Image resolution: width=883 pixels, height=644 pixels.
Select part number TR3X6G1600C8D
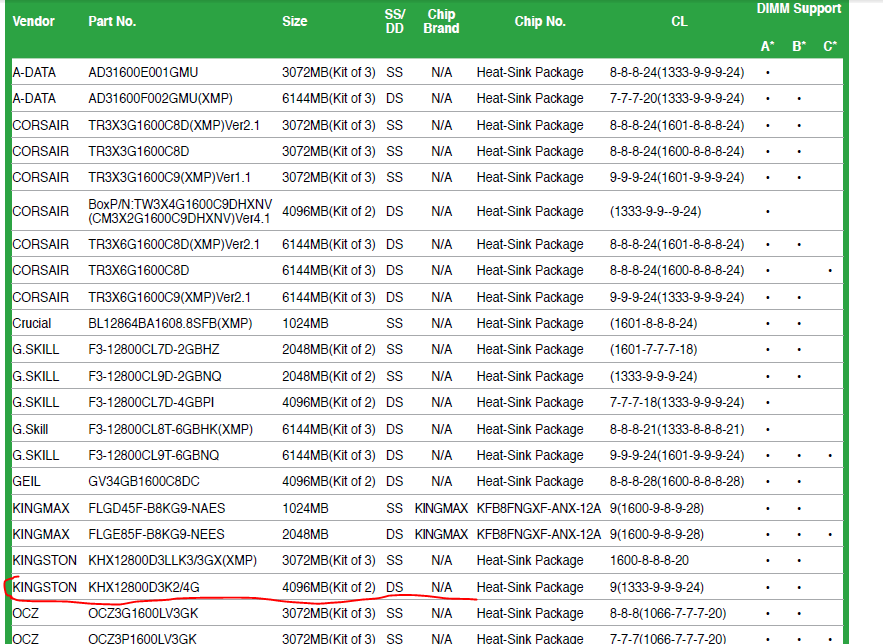[x=139, y=270]
